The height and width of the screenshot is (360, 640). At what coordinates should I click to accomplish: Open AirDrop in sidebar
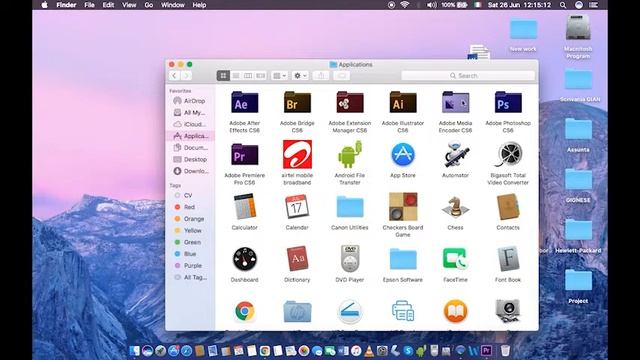click(x=190, y=101)
